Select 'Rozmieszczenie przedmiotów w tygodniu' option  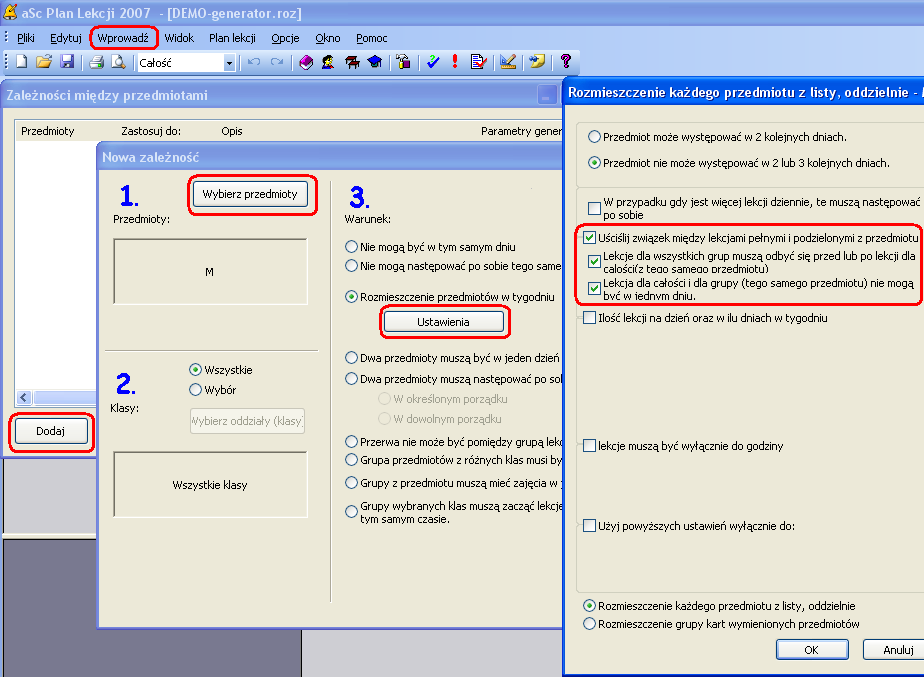coord(351,297)
